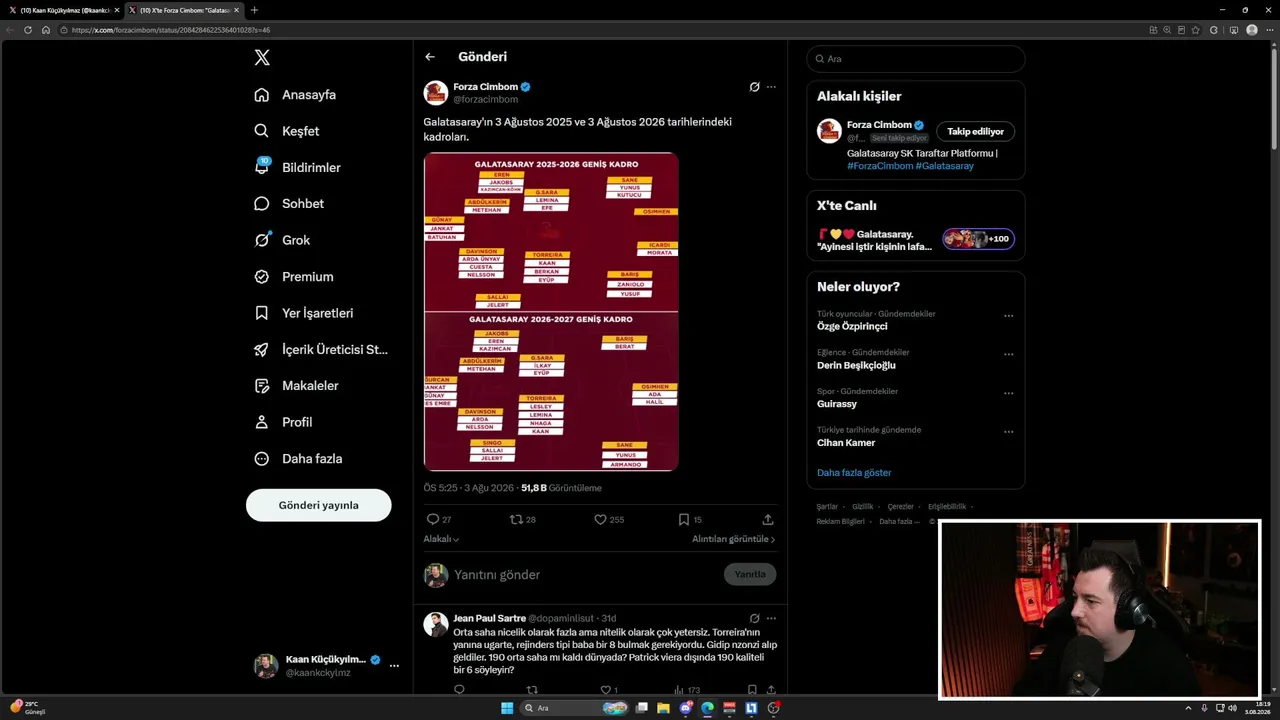Add this page to favorites star
Viewport: 1280px width, 720px height.
[x=1196, y=30]
